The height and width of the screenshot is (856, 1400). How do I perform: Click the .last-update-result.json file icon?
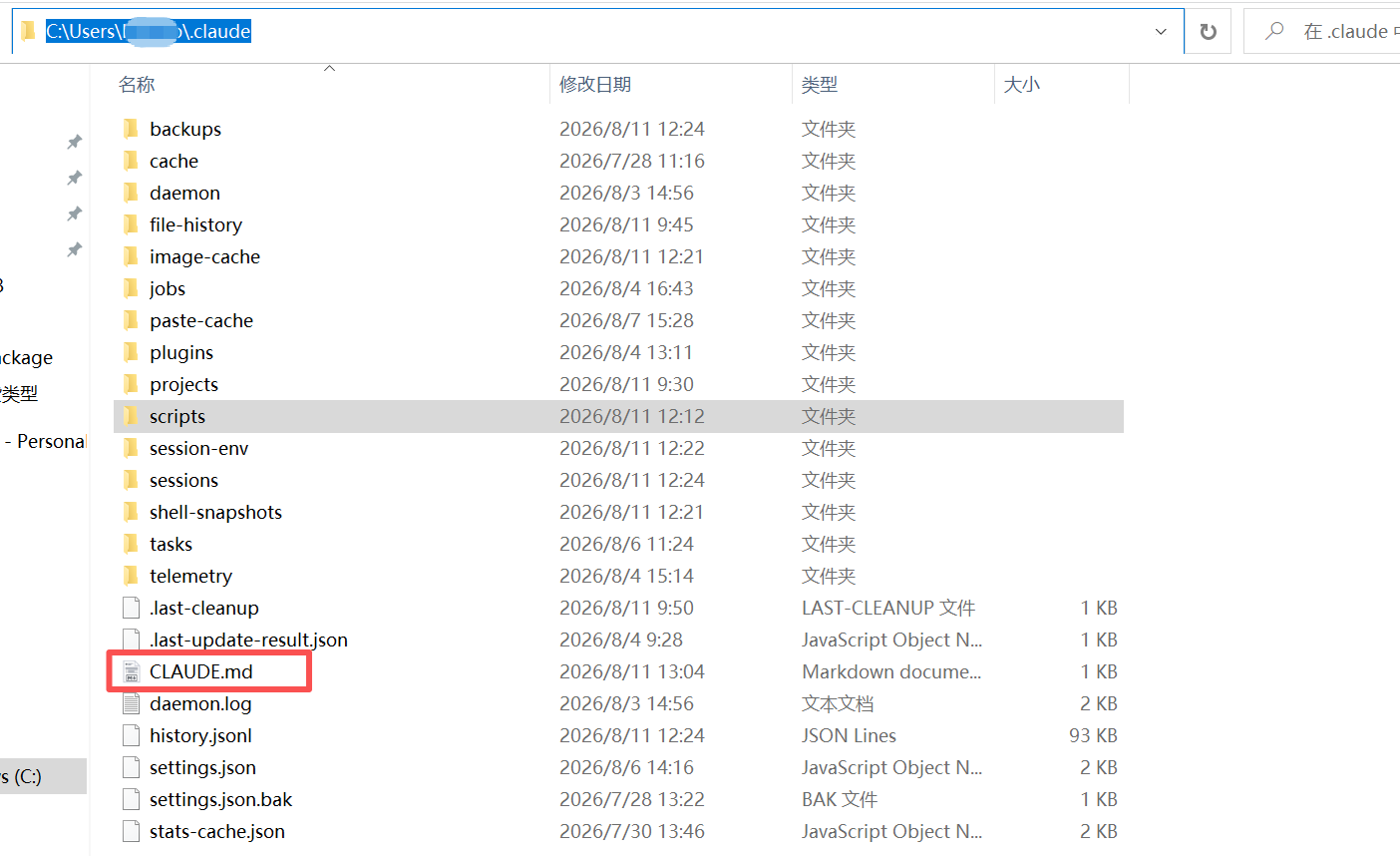point(131,640)
